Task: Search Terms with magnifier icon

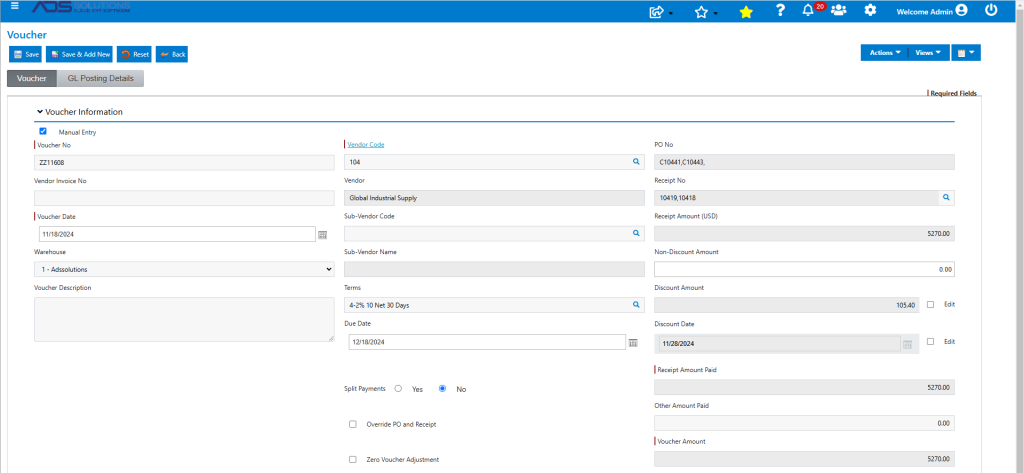Action: [x=636, y=304]
